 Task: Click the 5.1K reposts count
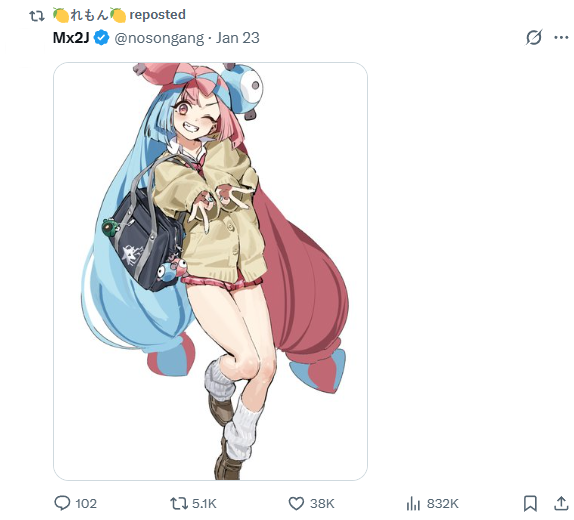204,504
